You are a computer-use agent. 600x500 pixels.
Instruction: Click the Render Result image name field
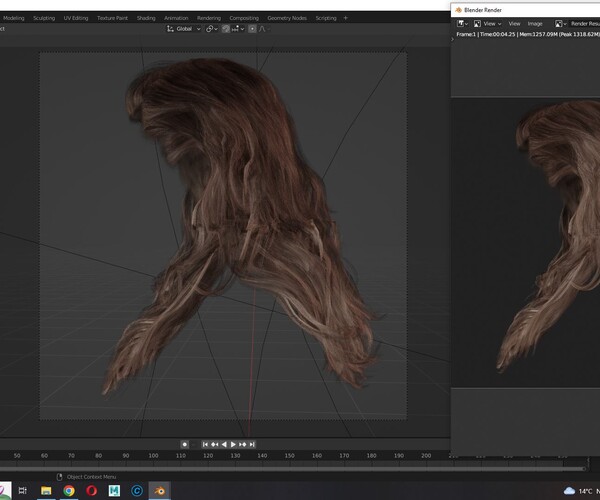[584, 24]
